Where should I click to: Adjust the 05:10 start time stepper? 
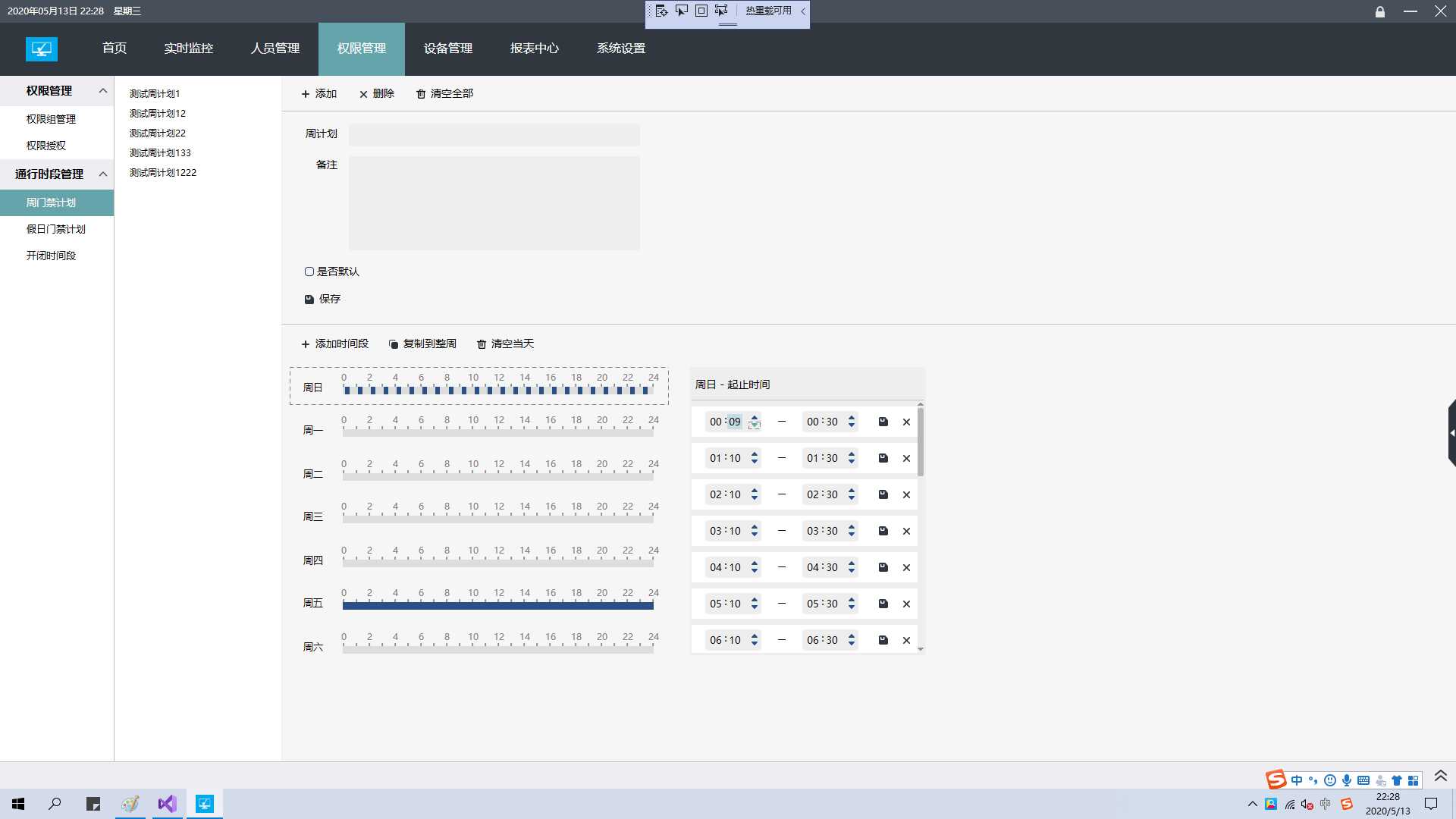click(x=754, y=604)
